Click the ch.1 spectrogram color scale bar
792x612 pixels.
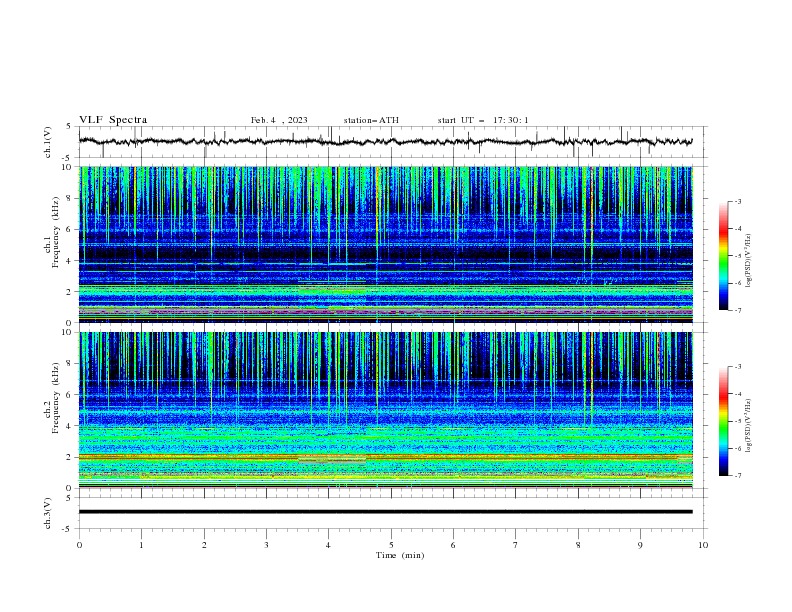[x=723, y=256]
